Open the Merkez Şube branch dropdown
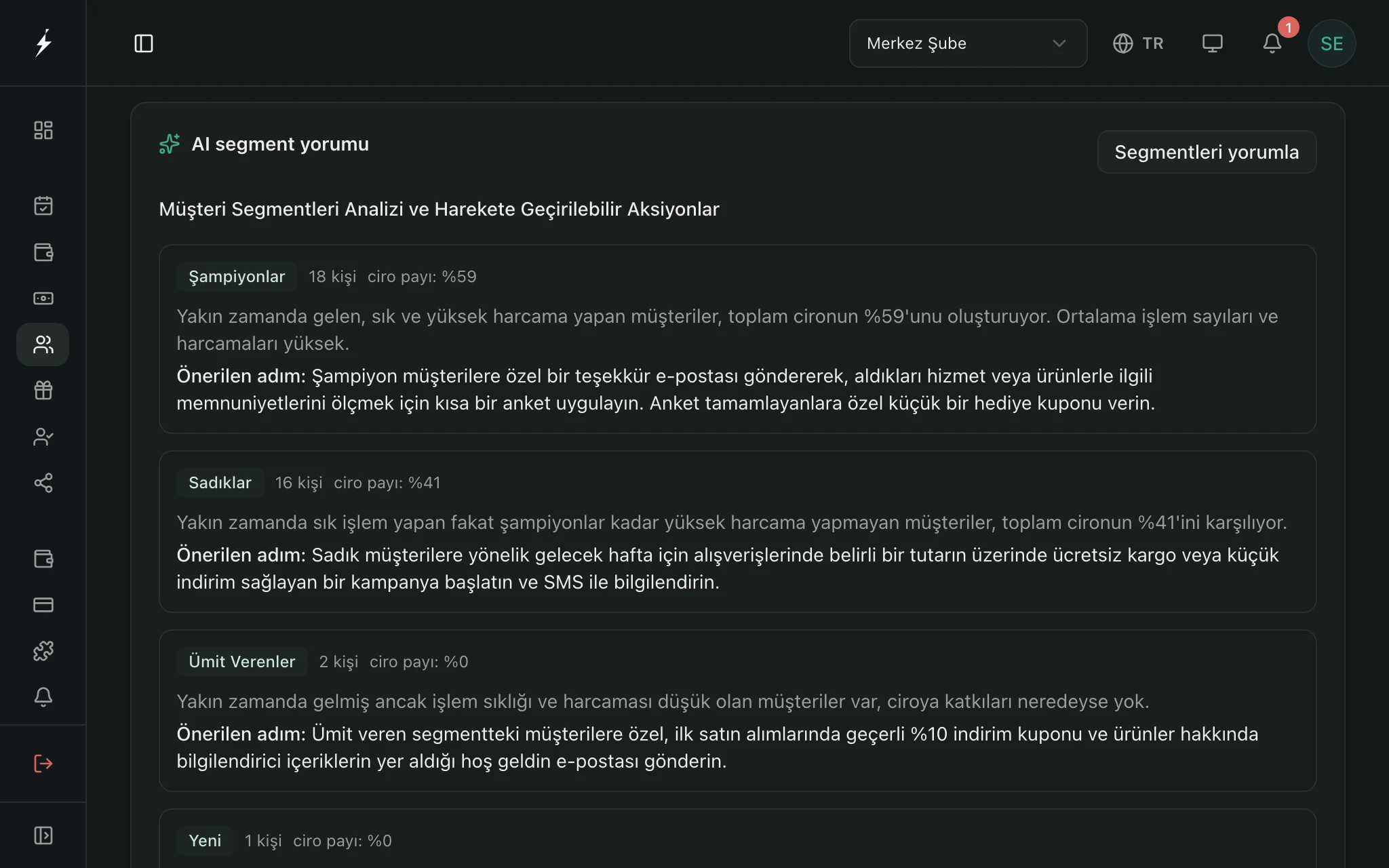1389x868 pixels. coord(968,43)
